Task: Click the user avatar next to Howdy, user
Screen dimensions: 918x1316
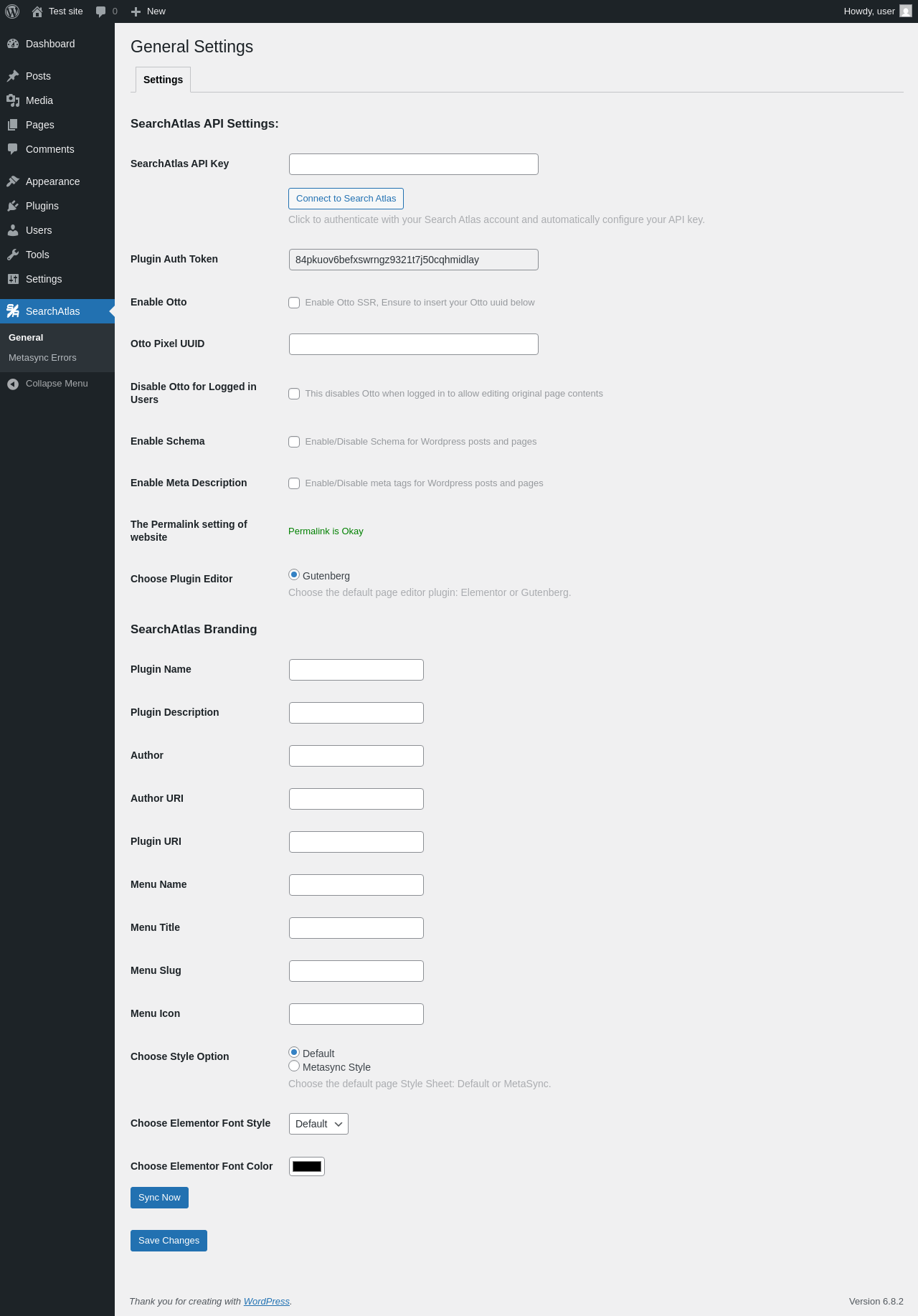Action: coord(906,11)
